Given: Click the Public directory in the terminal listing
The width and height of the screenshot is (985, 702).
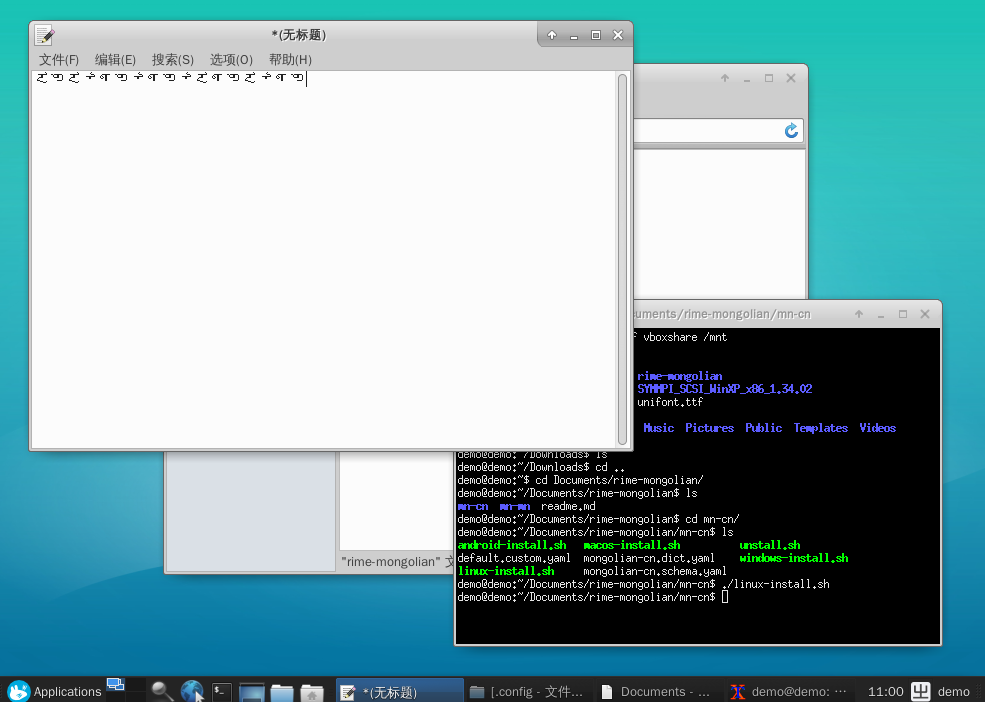Looking at the screenshot, I should coord(763,428).
